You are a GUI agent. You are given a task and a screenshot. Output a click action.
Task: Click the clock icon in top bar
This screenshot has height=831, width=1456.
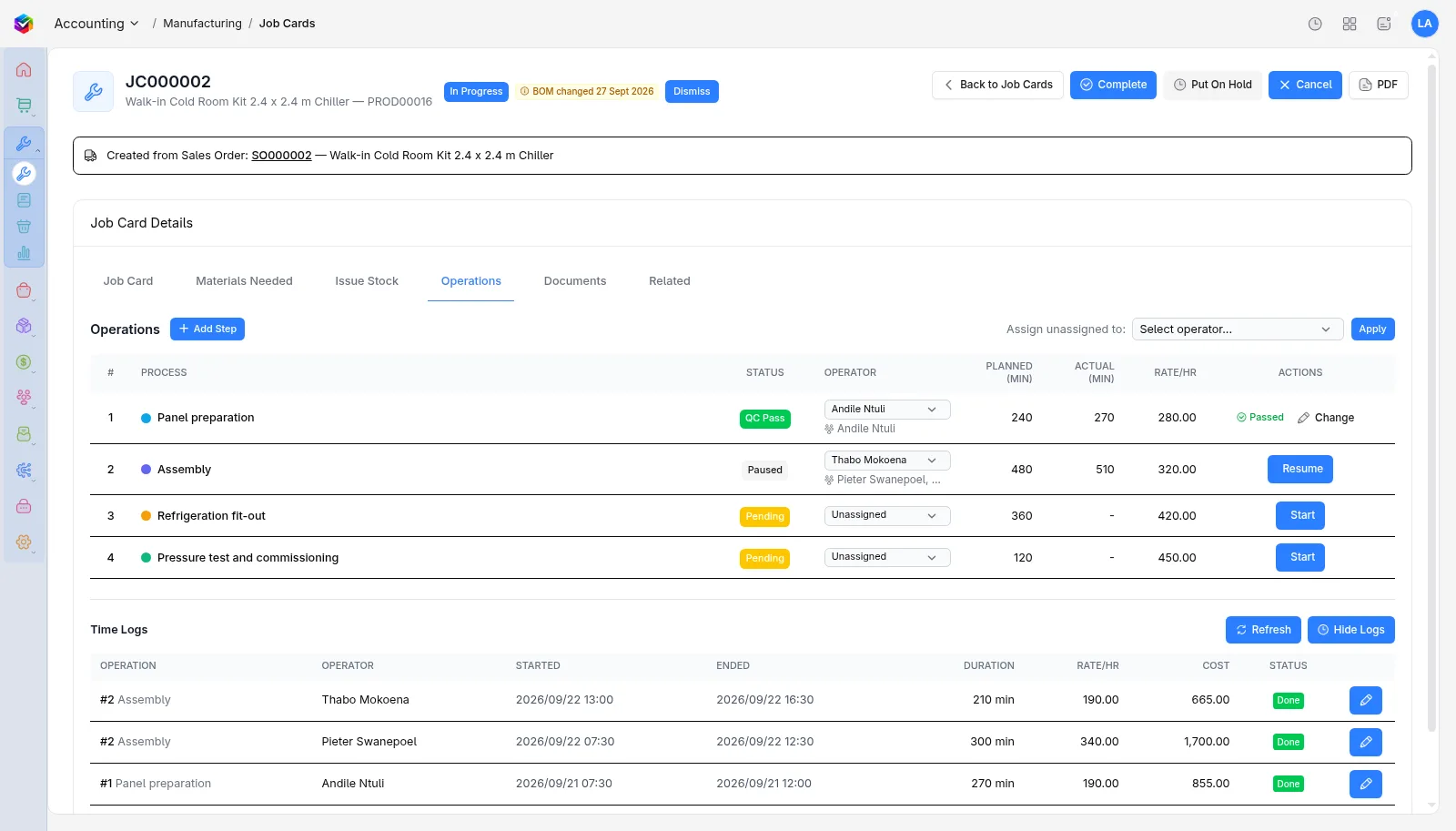(1315, 24)
